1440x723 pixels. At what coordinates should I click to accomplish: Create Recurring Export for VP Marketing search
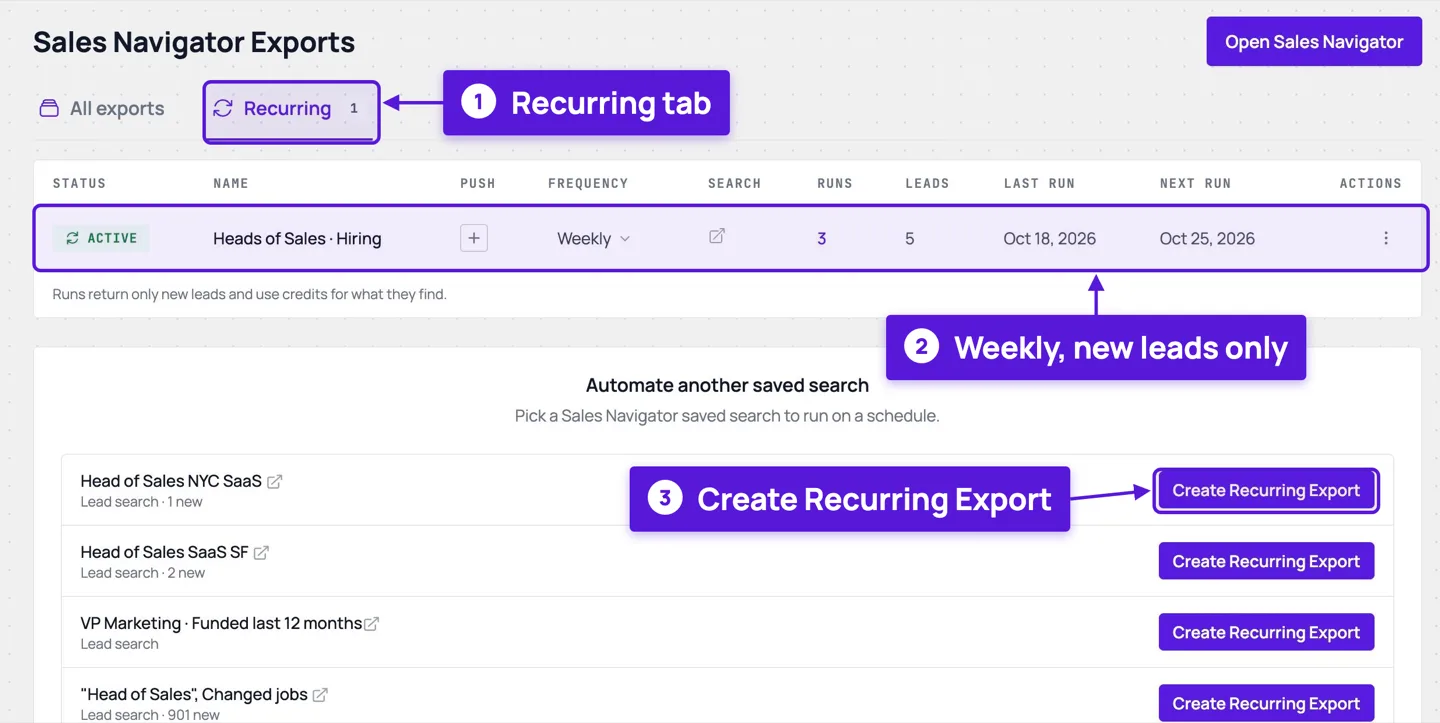(x=1266, y=632)
